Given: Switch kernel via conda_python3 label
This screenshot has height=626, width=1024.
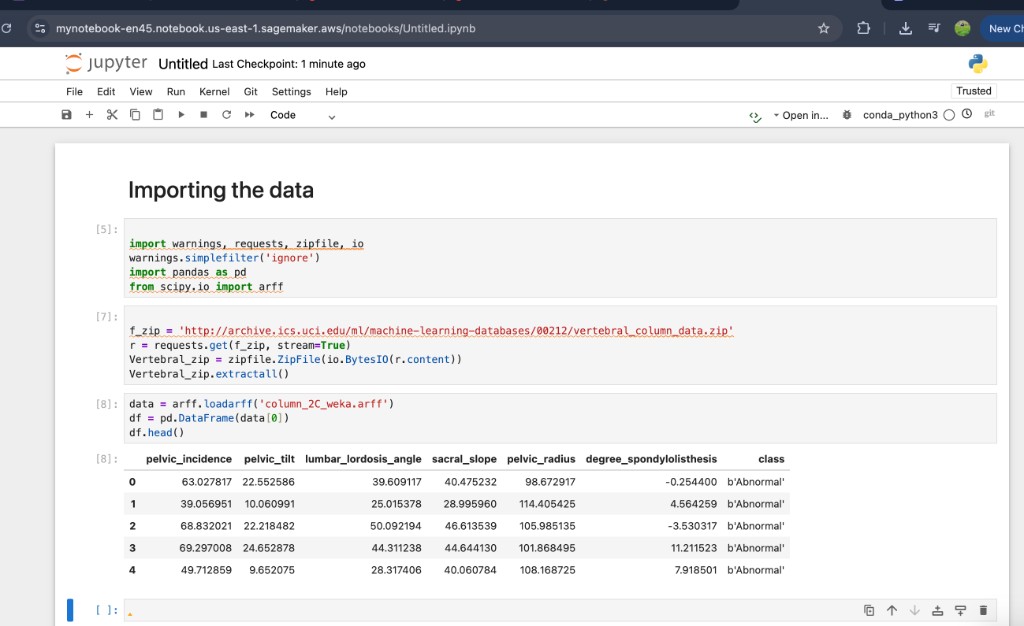Looking at the screenshot, I should [900, 115].
